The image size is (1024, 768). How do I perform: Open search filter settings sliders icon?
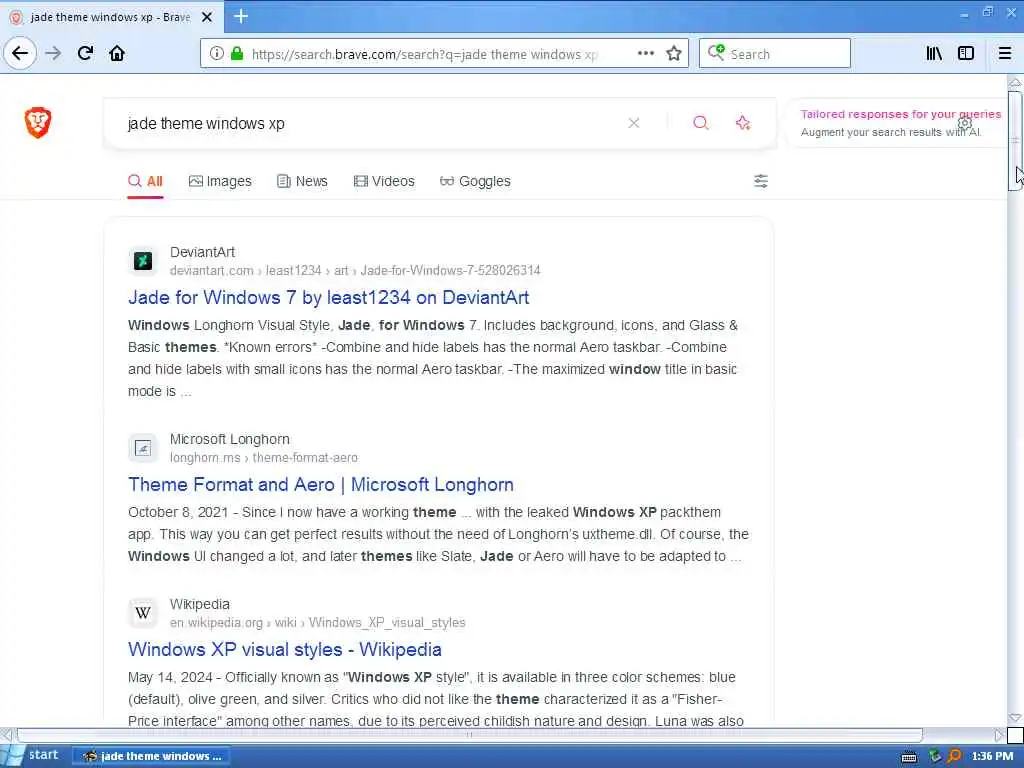pyautogui.click(x=761, y=181)
